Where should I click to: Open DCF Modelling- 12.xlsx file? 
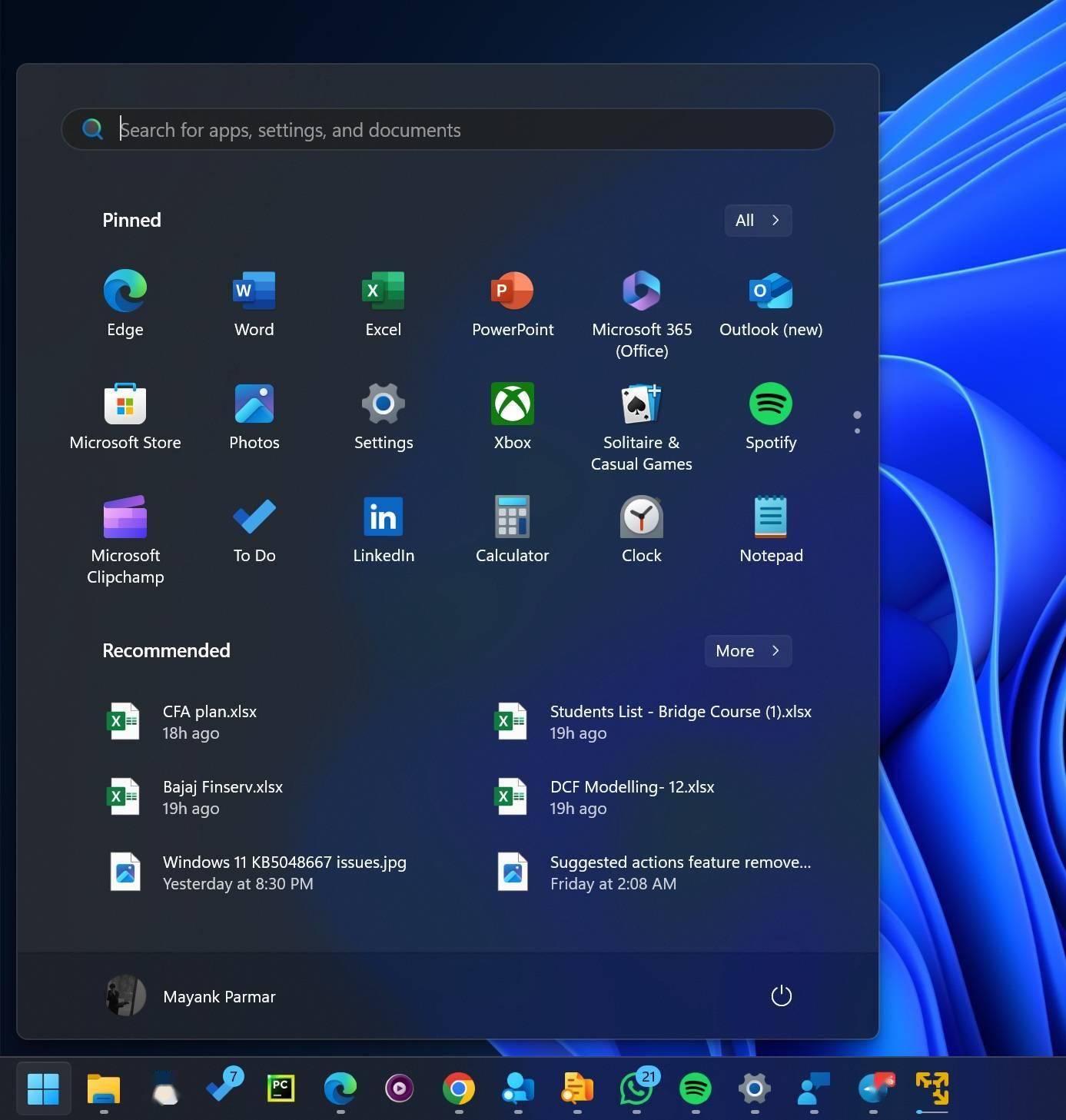[x=605, y=797]
